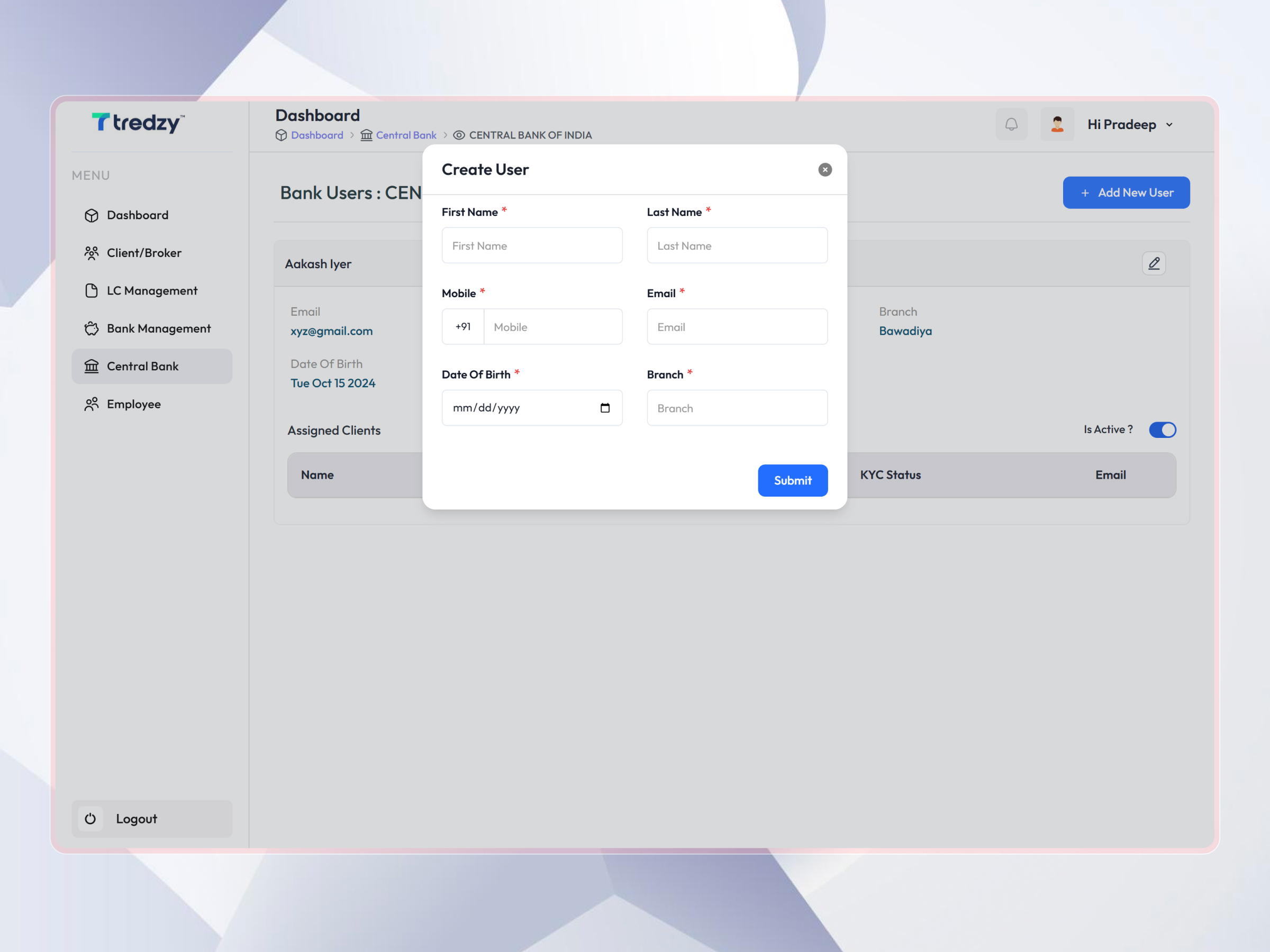
Task: Select the Central Bank sidebar icon
Action: [92, 366]
